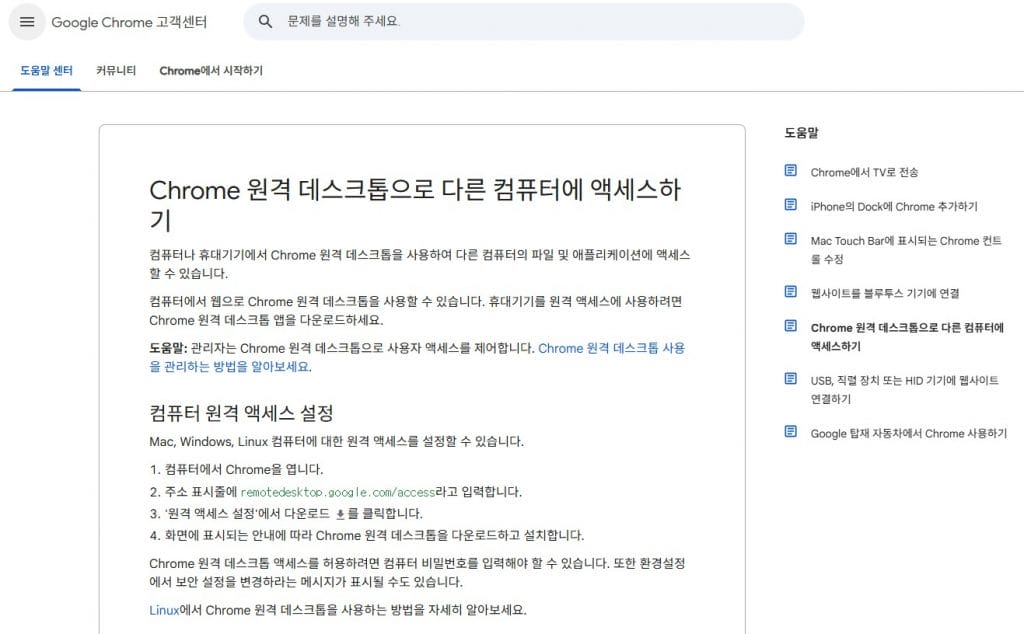
Task: Click the article icon beside iPhone의 Dock에 Chrome 추가하기
Action: tap(790, 205)
